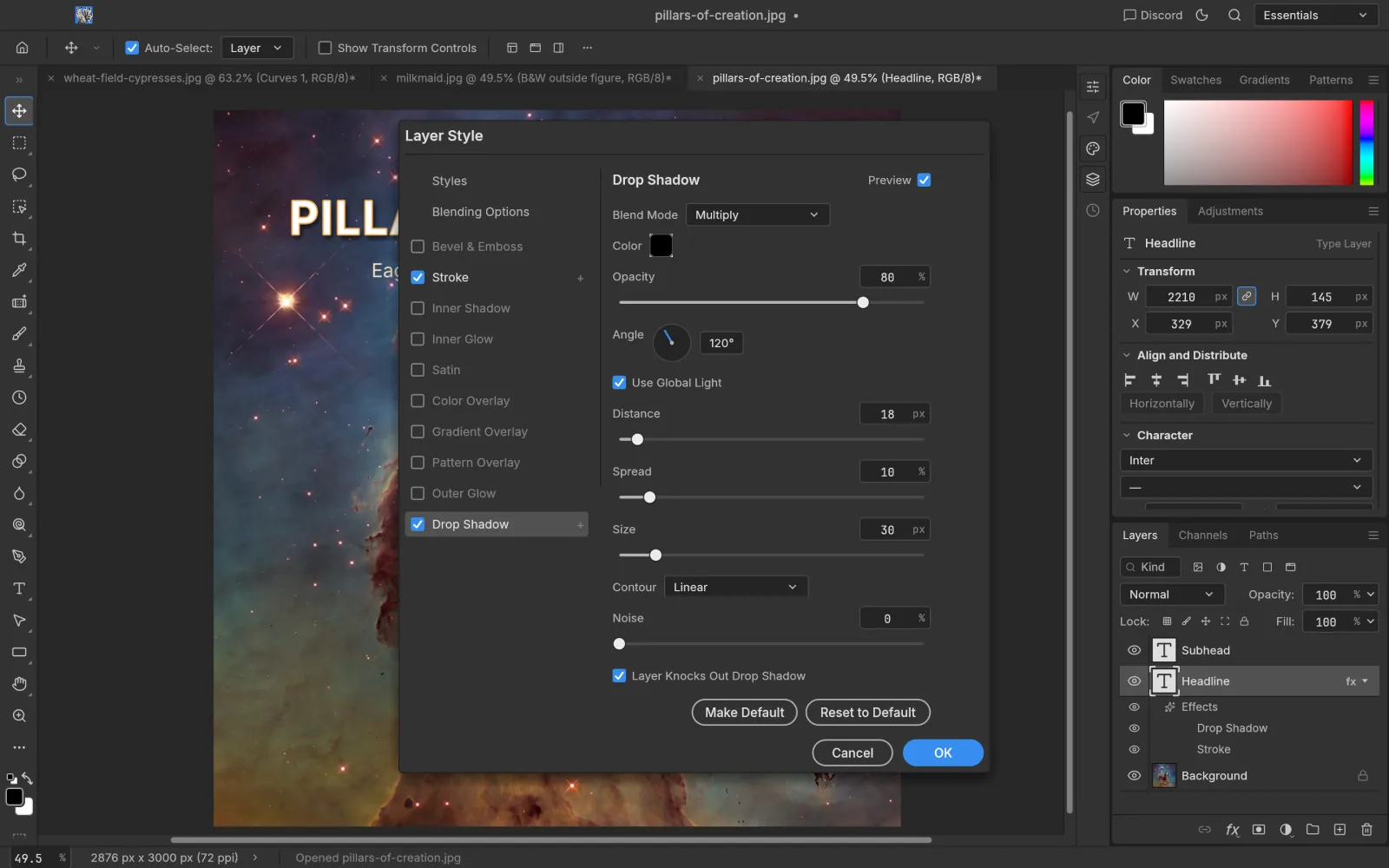Viewport: 1389px width, 868px height.
Task: Switch to the Channels tab
Action: [x=1202, y=536]
